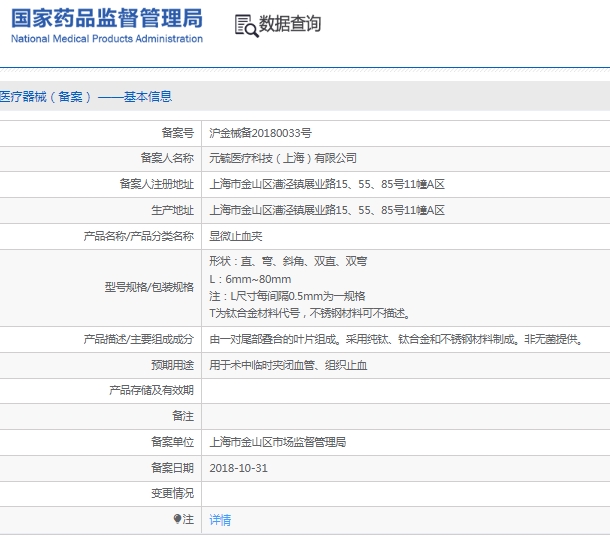Click value 上海市金山区市场监督管理局
The height and width of the screenshot is (542, 610).
278,442
